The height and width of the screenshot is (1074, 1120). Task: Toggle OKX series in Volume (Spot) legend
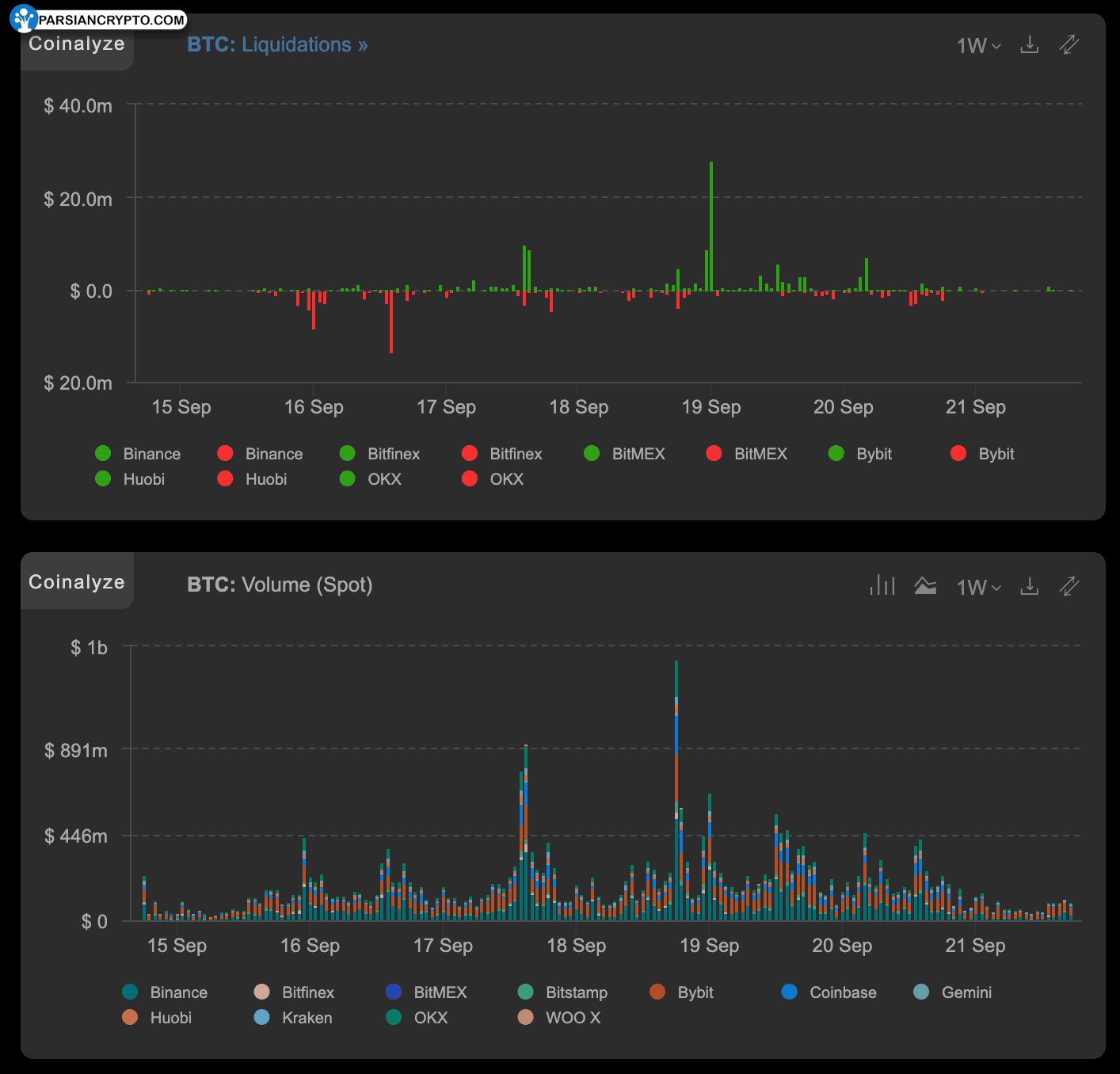(417, 1018)
